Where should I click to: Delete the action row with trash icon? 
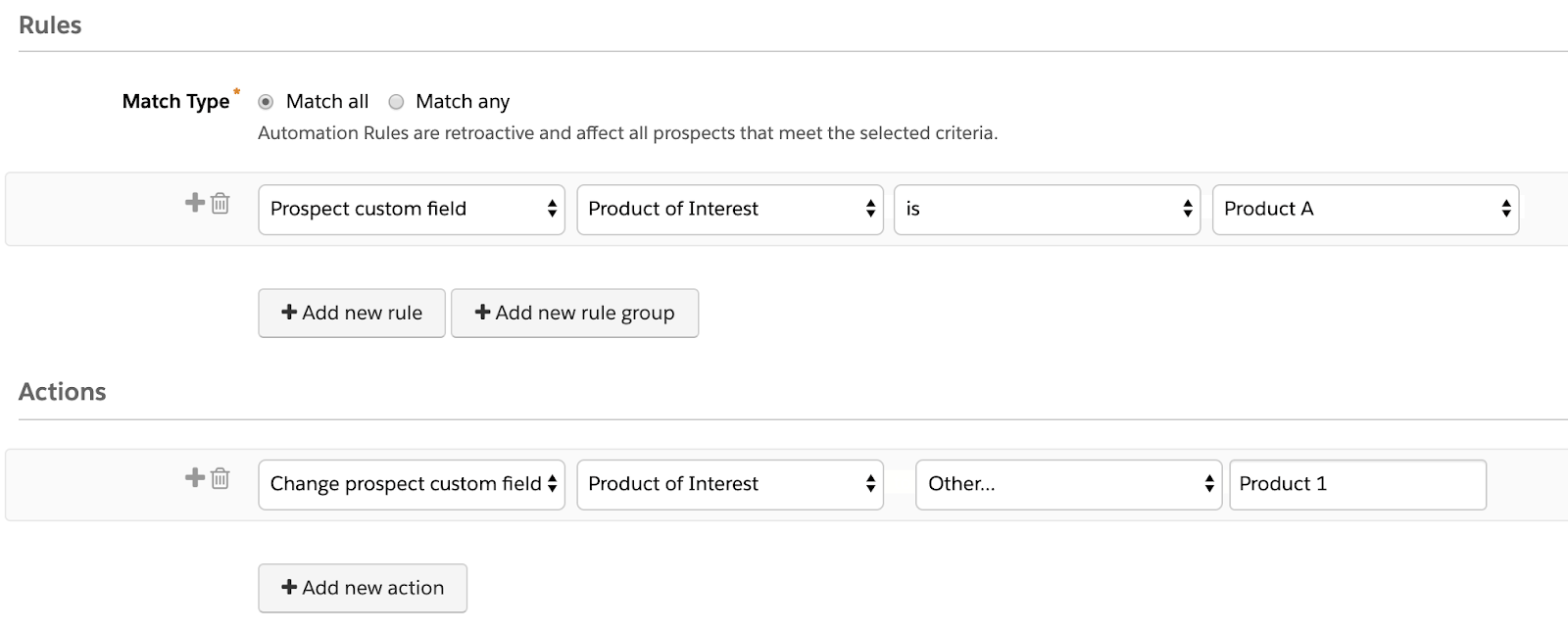click(x=220, y=479)
